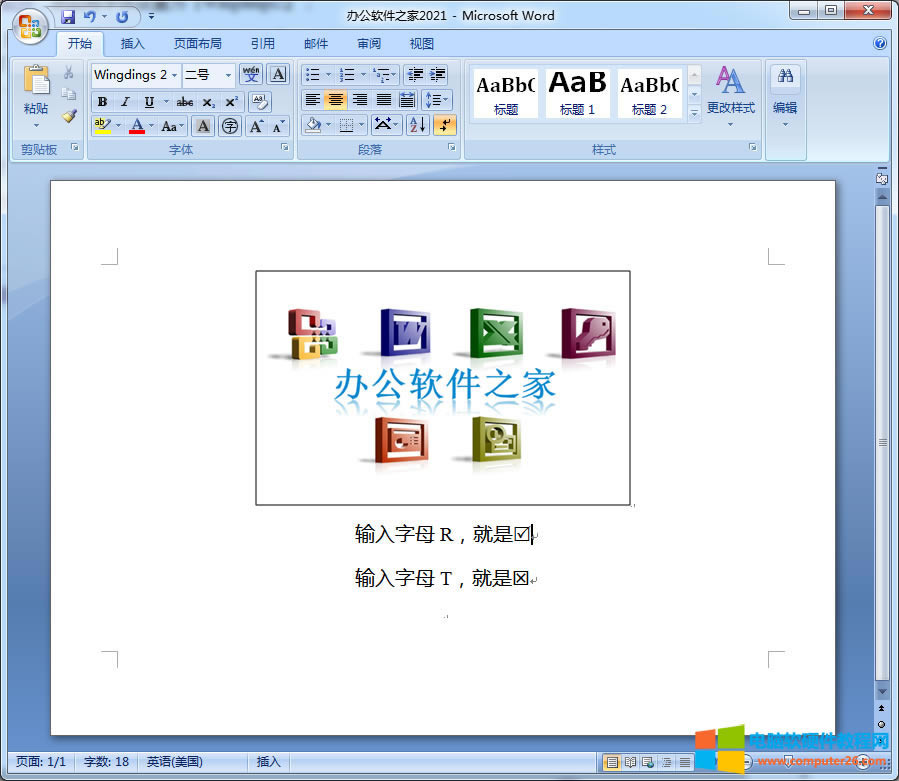
Task: Expand underline style options arrow
Action: point(166,102)
